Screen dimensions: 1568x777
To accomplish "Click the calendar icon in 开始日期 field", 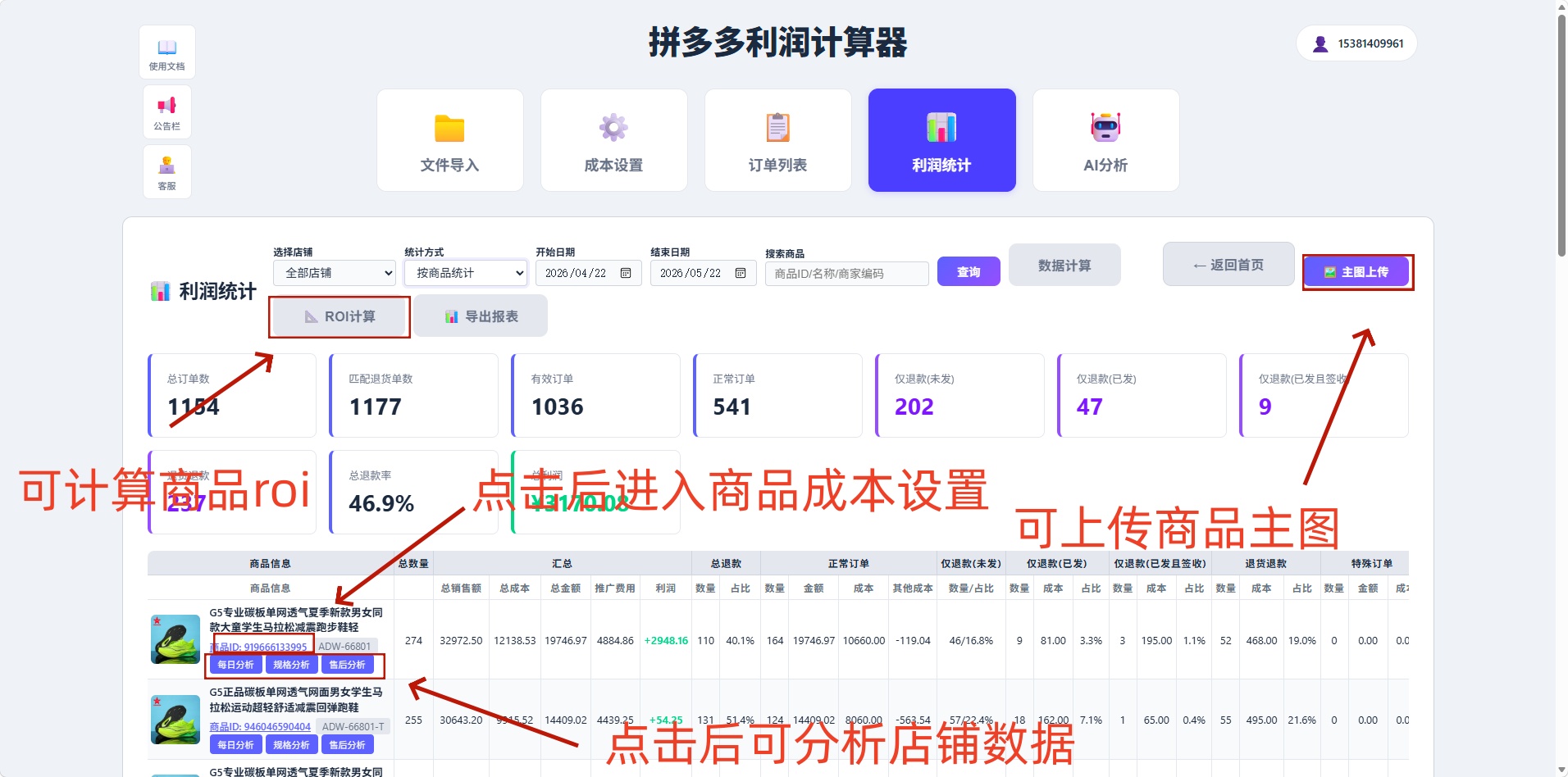I will pos(626,273).
